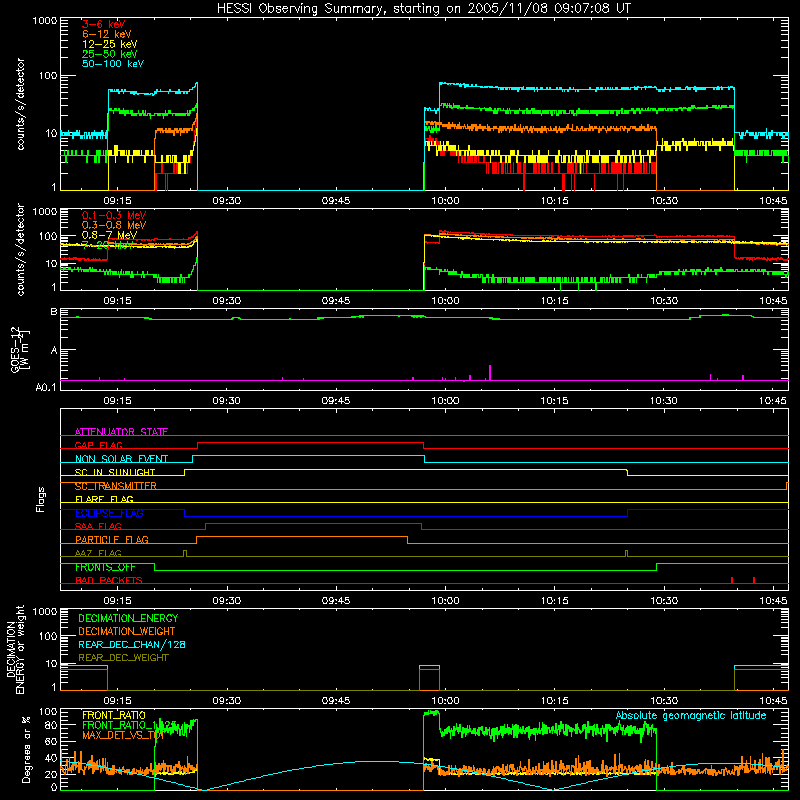Select the SC_TRANSMITTER flag label
Image resolution: width=800 pixels, height=800 pixels.
pyautogui.click(x=115, y=486)
